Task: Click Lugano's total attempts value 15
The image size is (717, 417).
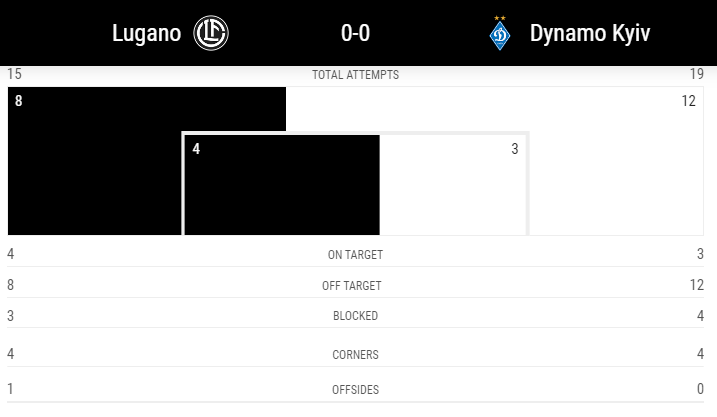Action: pos(14,74)
